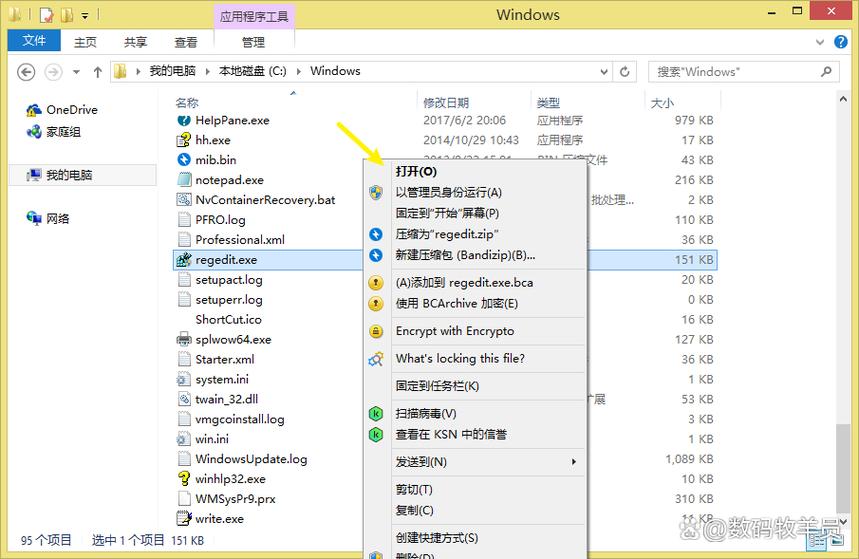Expand the address bar history dropdown
Viewport: 859px width, 559px height.
pos(604,72)
